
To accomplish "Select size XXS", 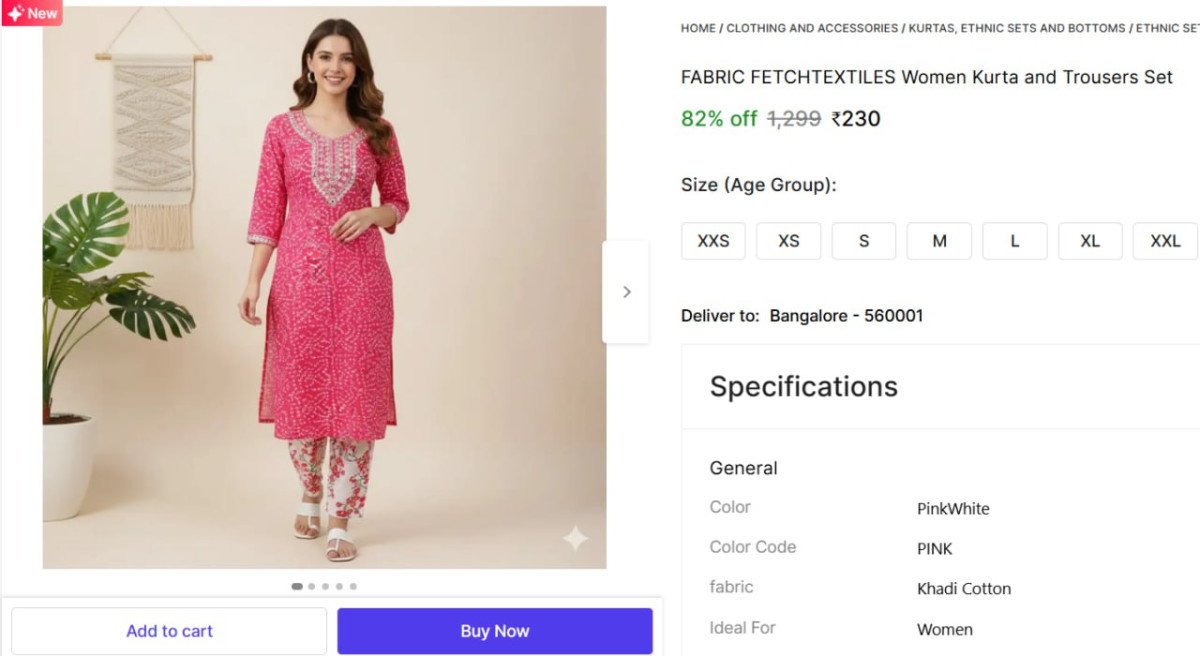I will [713, 241].
